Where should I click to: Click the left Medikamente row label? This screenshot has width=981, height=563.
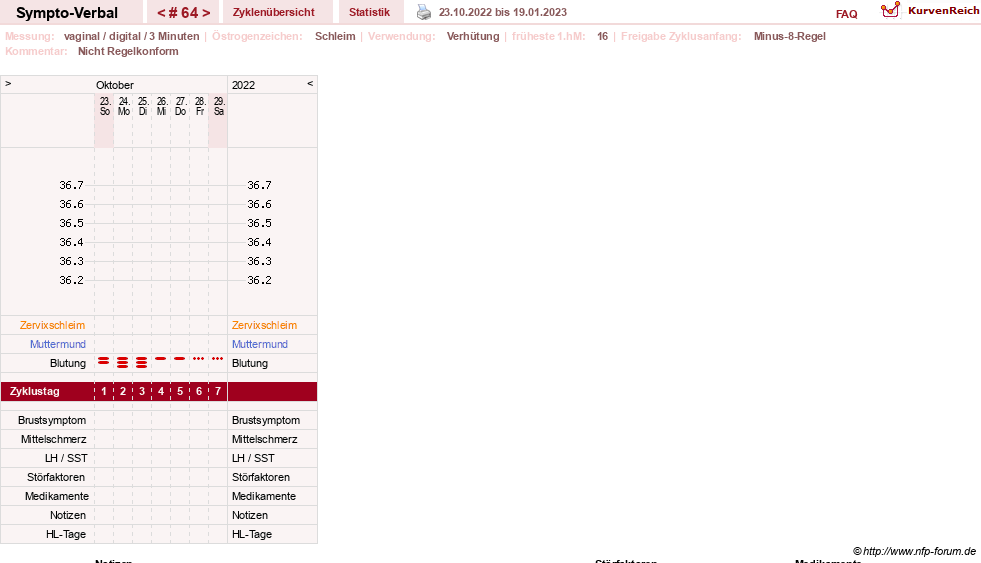(x=57, y=496)
